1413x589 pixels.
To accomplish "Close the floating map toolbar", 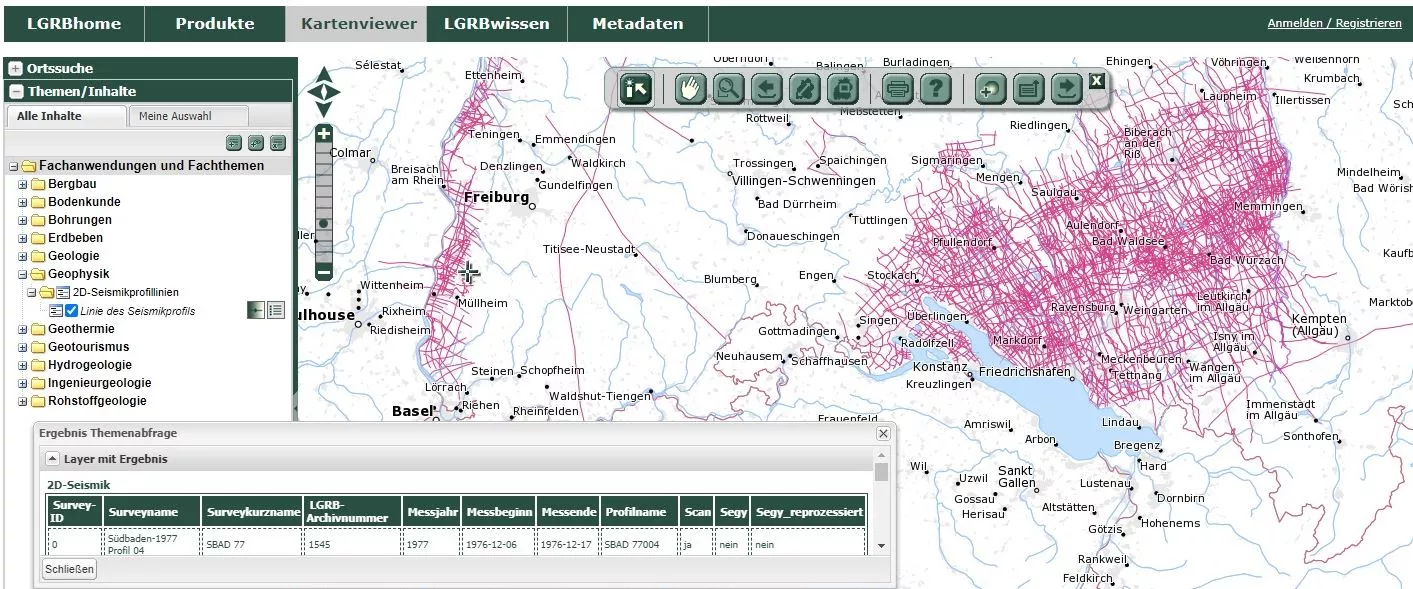I will click(x=1096, y=81).
